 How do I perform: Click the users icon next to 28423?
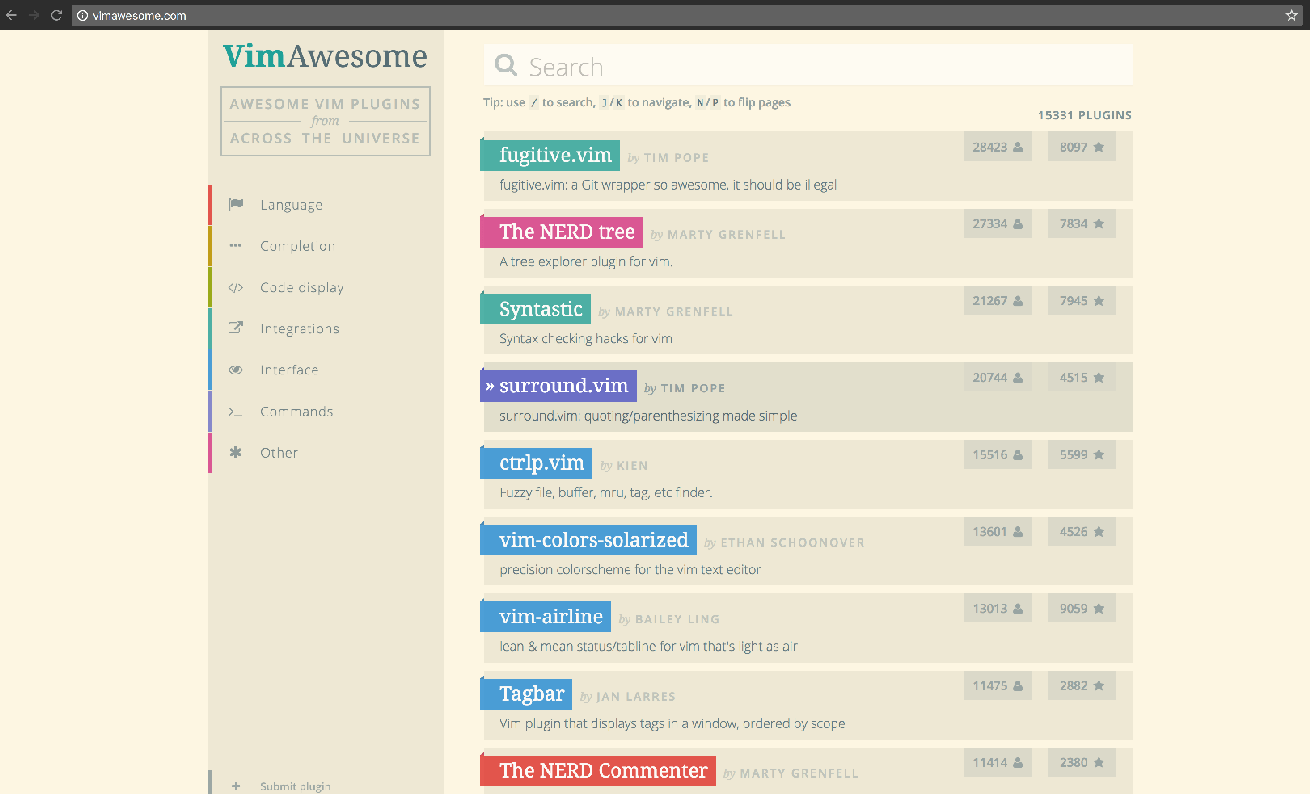pos(1018,147)
